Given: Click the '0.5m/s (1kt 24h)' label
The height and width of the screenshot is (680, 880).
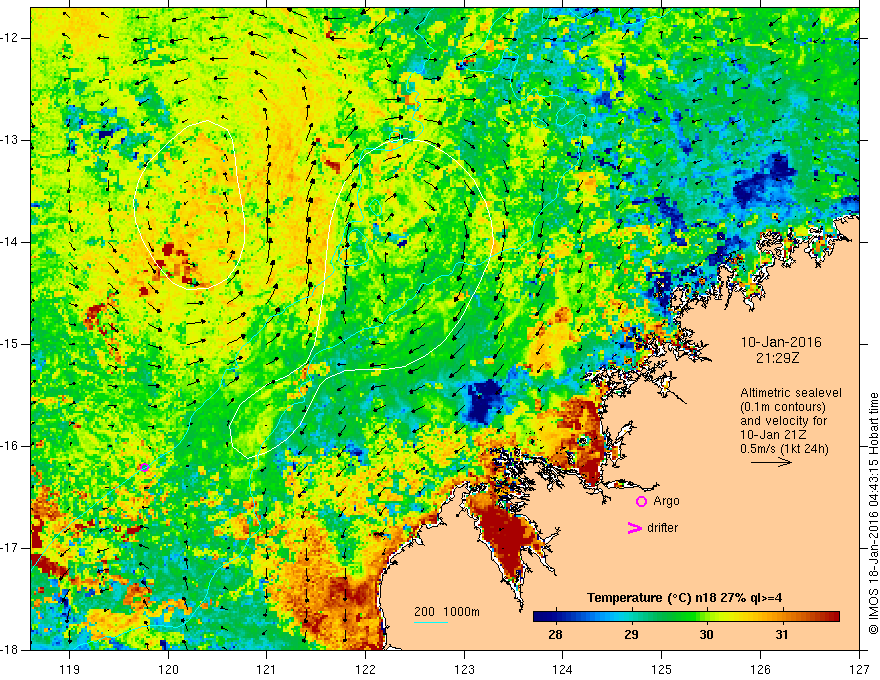Looking at the screenshot, I should [x=785, y=449].
